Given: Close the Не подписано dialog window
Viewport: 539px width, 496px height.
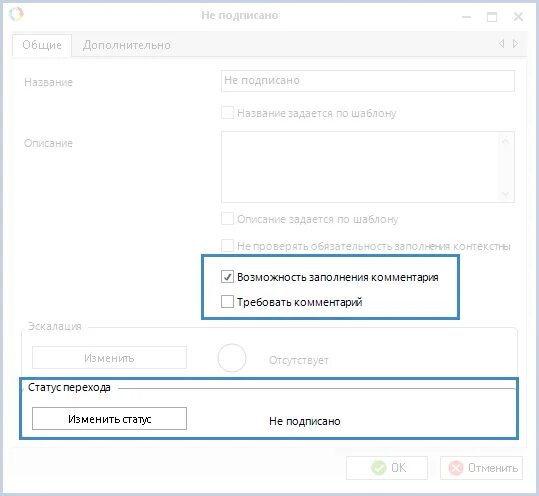Looking at the screenshot, I should 518,16.
